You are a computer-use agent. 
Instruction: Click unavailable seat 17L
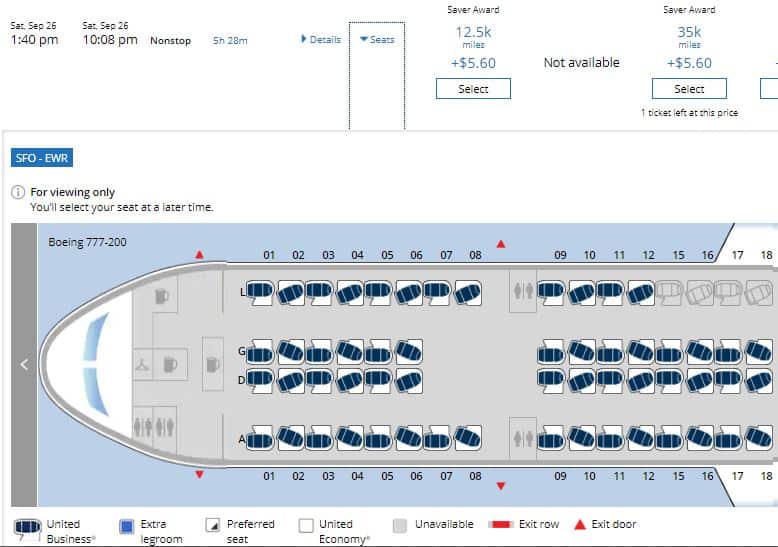point(728,292)
